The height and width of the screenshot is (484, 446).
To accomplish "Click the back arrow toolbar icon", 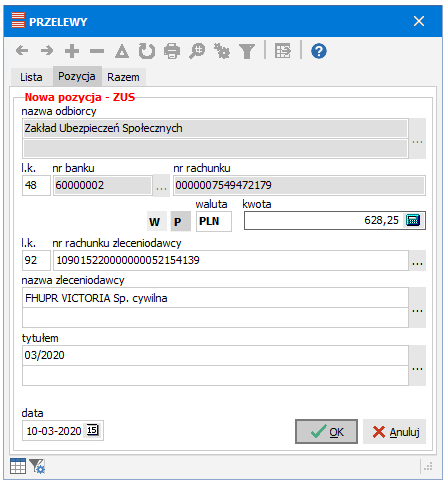I will tap(22, 51).
